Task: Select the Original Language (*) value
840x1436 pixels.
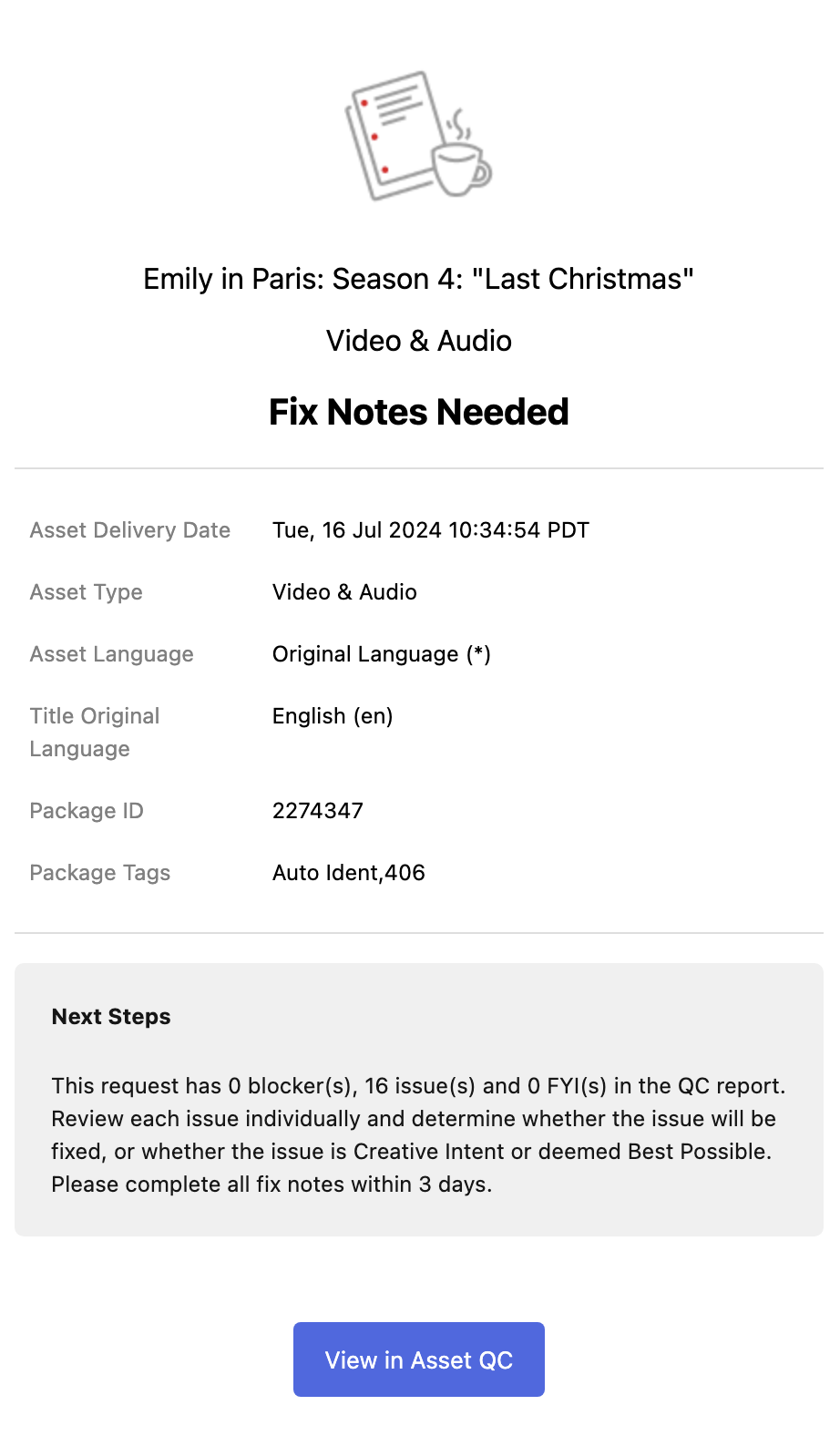Action: (382, 654)
